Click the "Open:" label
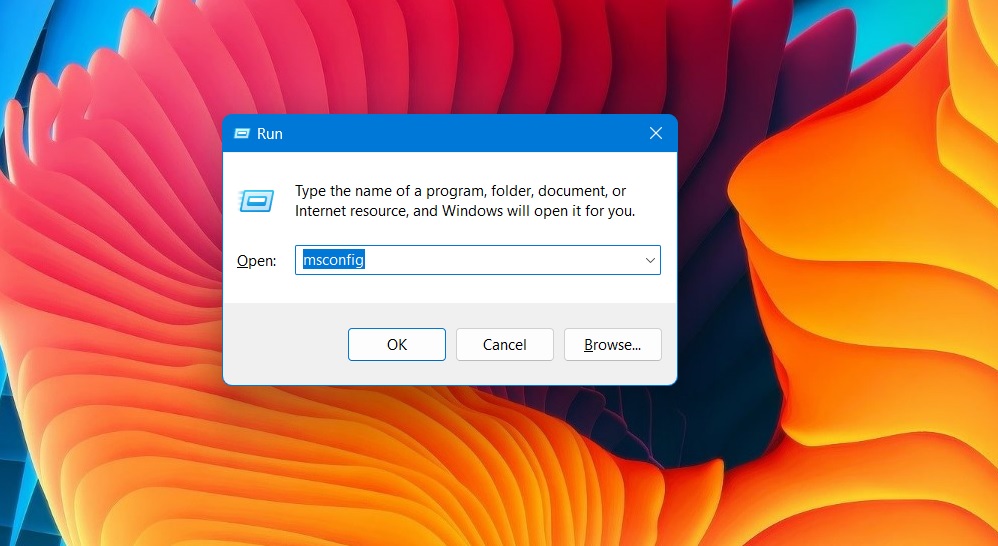Viewport: 998px width, 546px height. [257, 261]
